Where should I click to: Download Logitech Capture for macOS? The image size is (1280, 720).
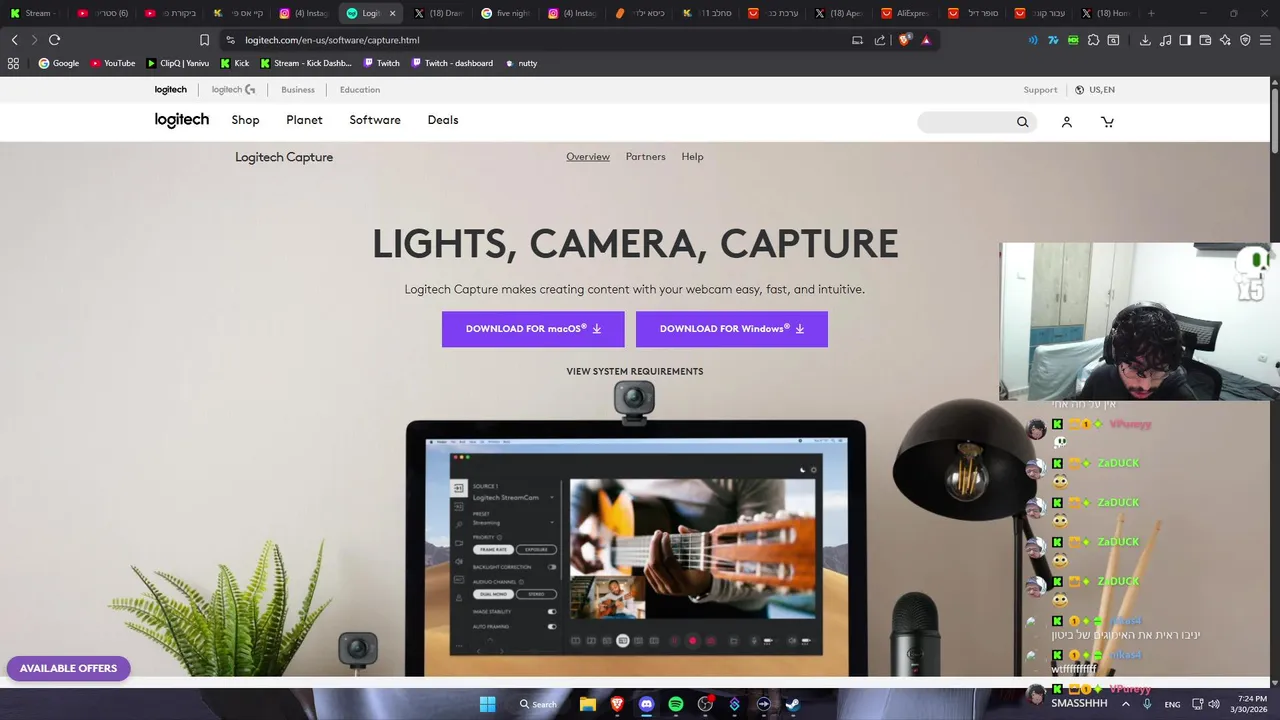[533, 329]
